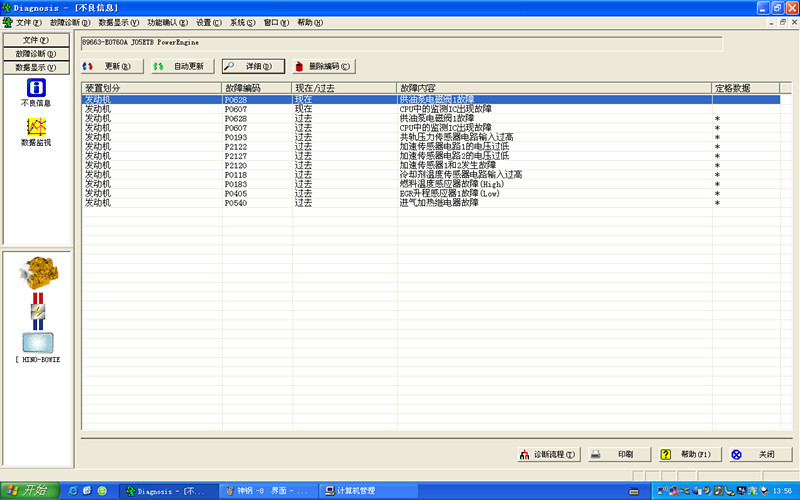Viewport: 800px width, 500px height.
Task: Click the 现在/过去 column header
Action: (344, 88)
